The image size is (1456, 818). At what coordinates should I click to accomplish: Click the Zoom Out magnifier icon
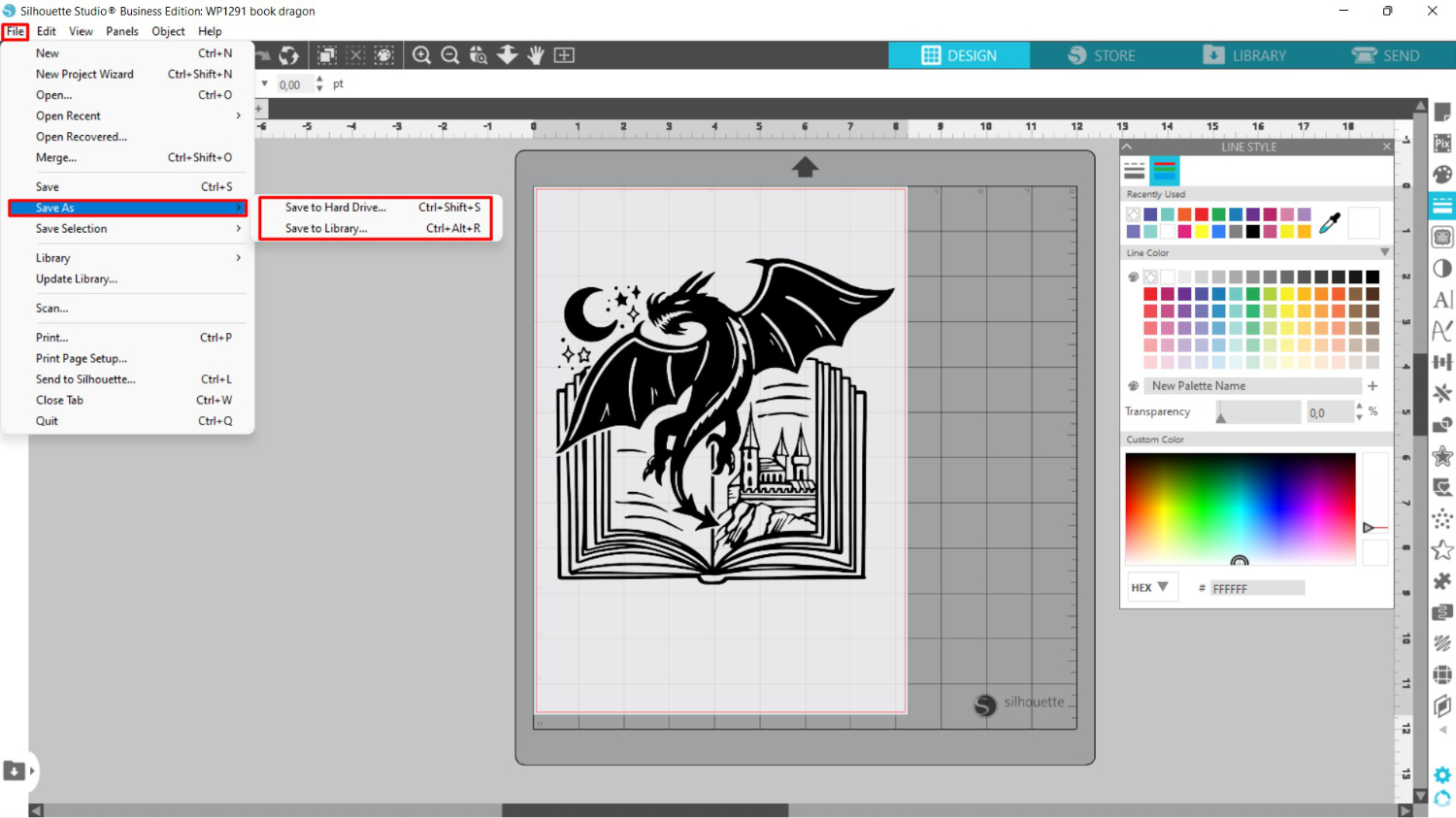tap(449, 55)
